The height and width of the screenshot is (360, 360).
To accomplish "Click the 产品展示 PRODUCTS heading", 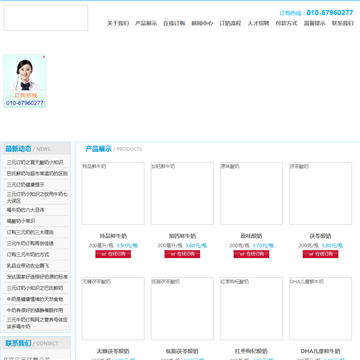I will tap(114, 149).
